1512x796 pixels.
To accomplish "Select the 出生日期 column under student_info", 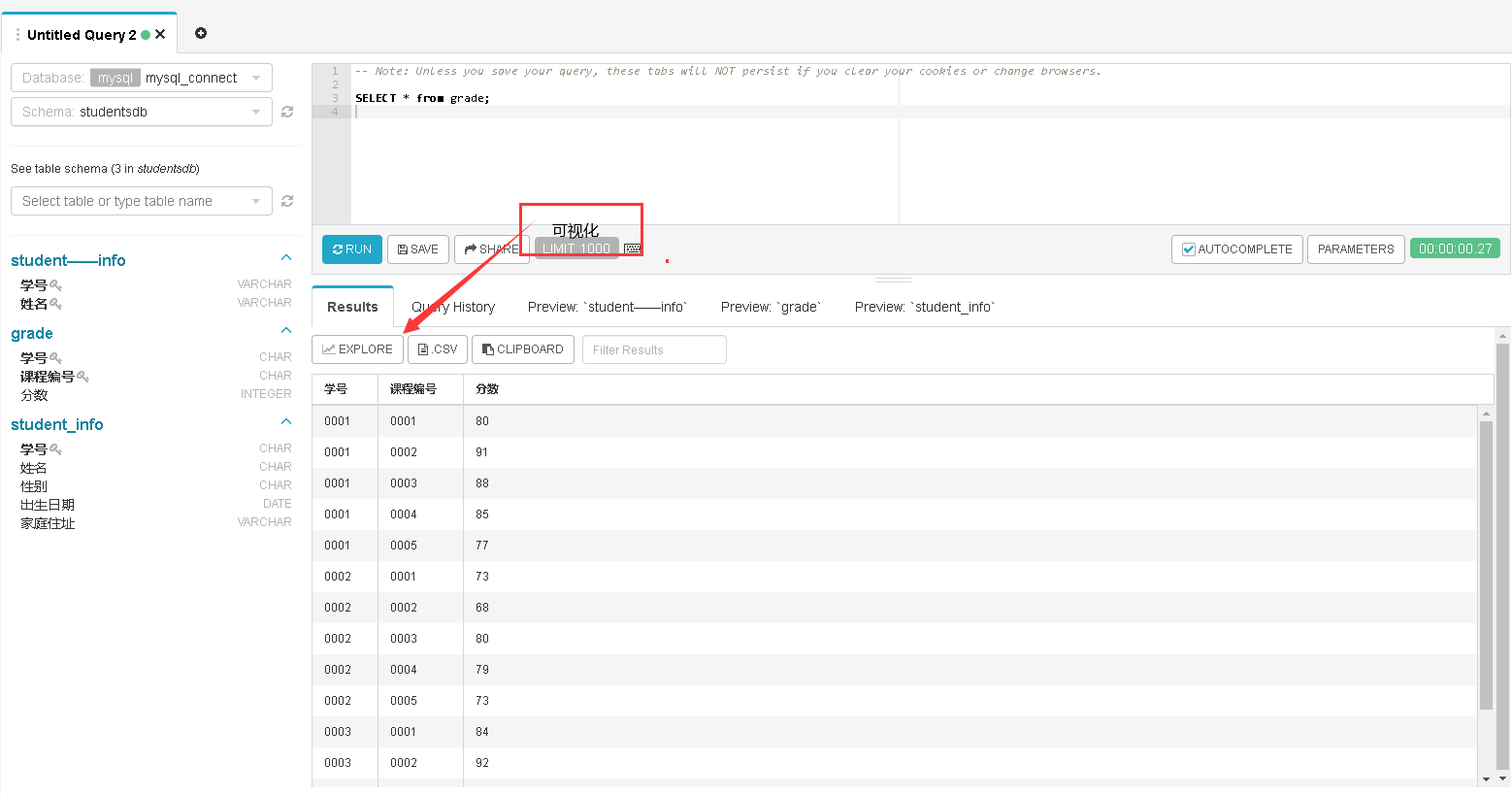I will point(48,505).
